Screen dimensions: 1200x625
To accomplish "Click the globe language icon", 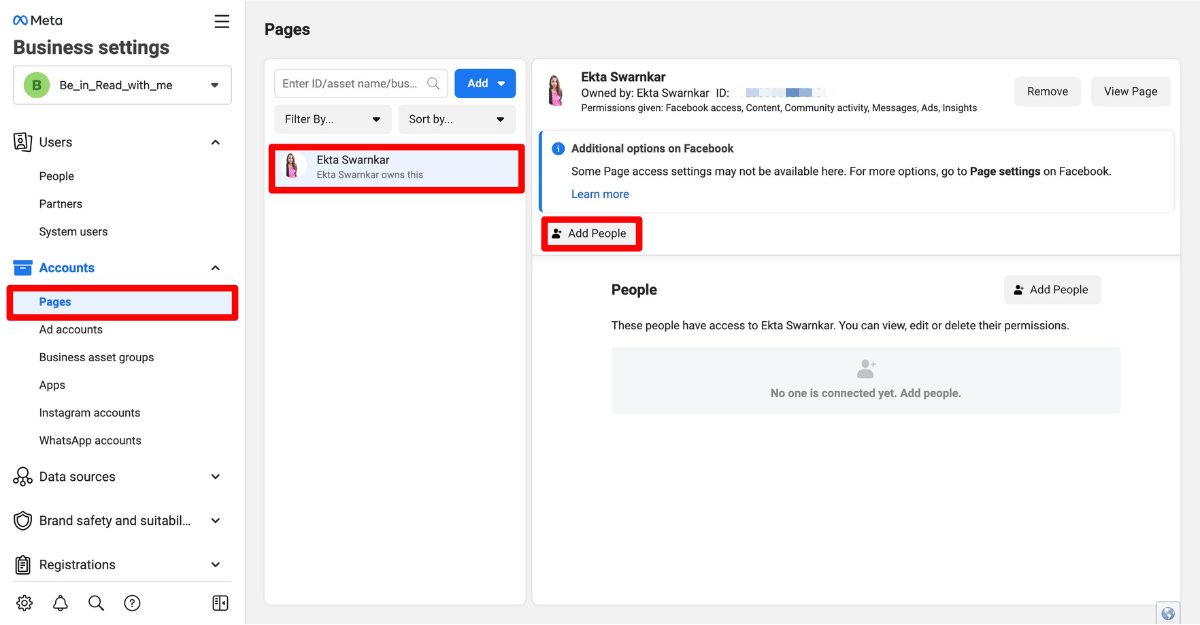I will coord(1167,612).
